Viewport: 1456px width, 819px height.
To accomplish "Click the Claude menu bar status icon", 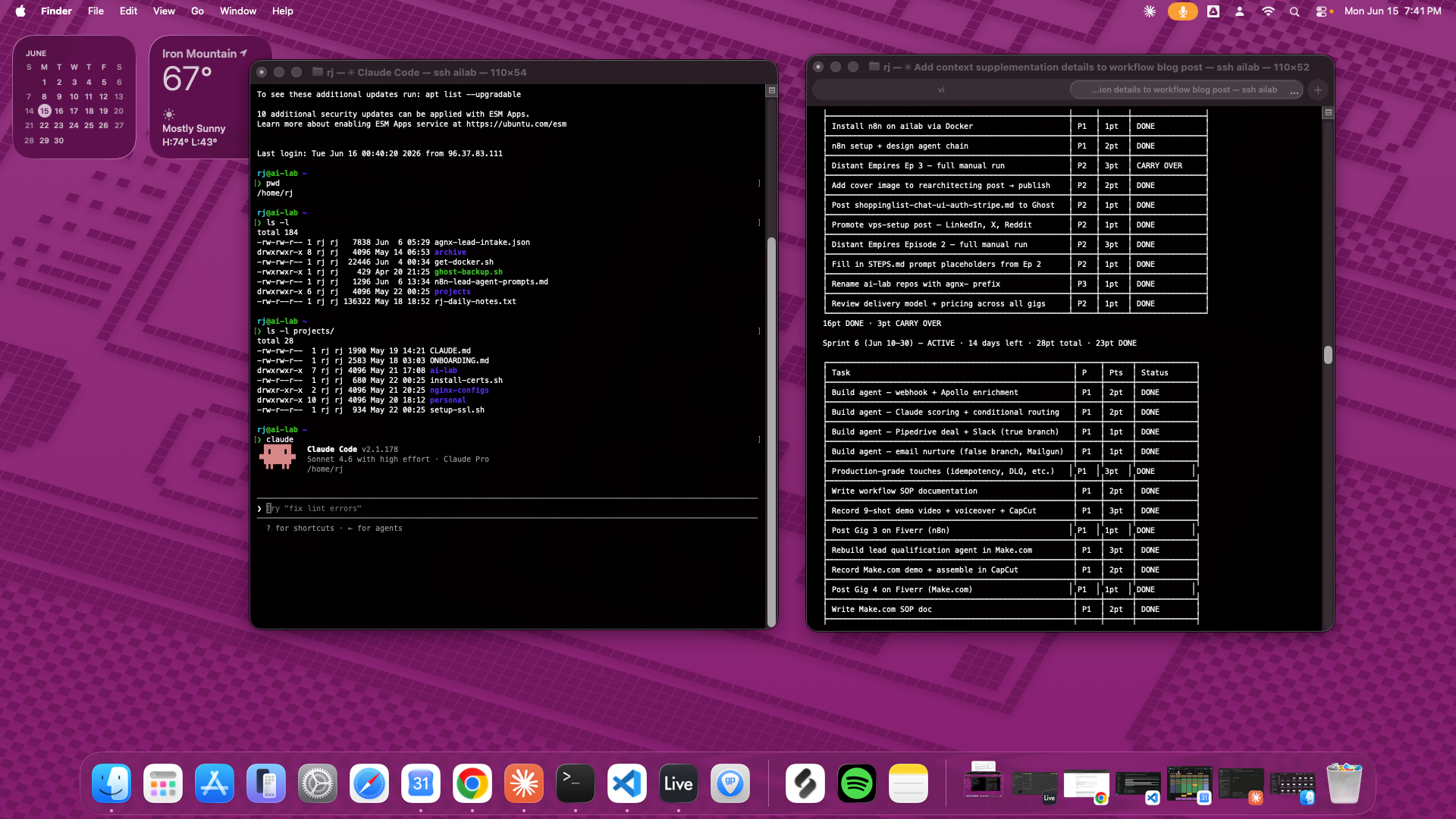I will point(1150,11).
